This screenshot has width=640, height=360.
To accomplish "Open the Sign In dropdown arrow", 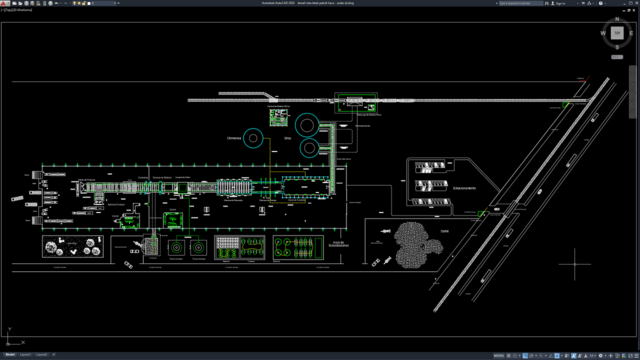I will pos(578,3).
